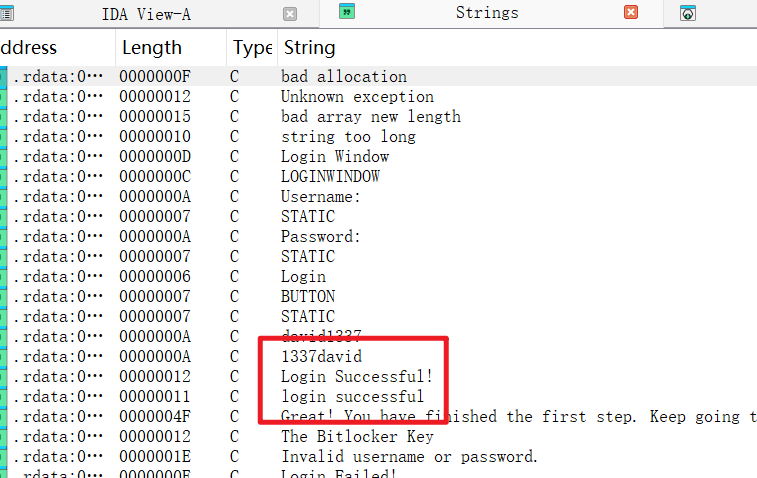
Task: Click the row icon beside "Login Window" entry
Action: pos(5,157)
